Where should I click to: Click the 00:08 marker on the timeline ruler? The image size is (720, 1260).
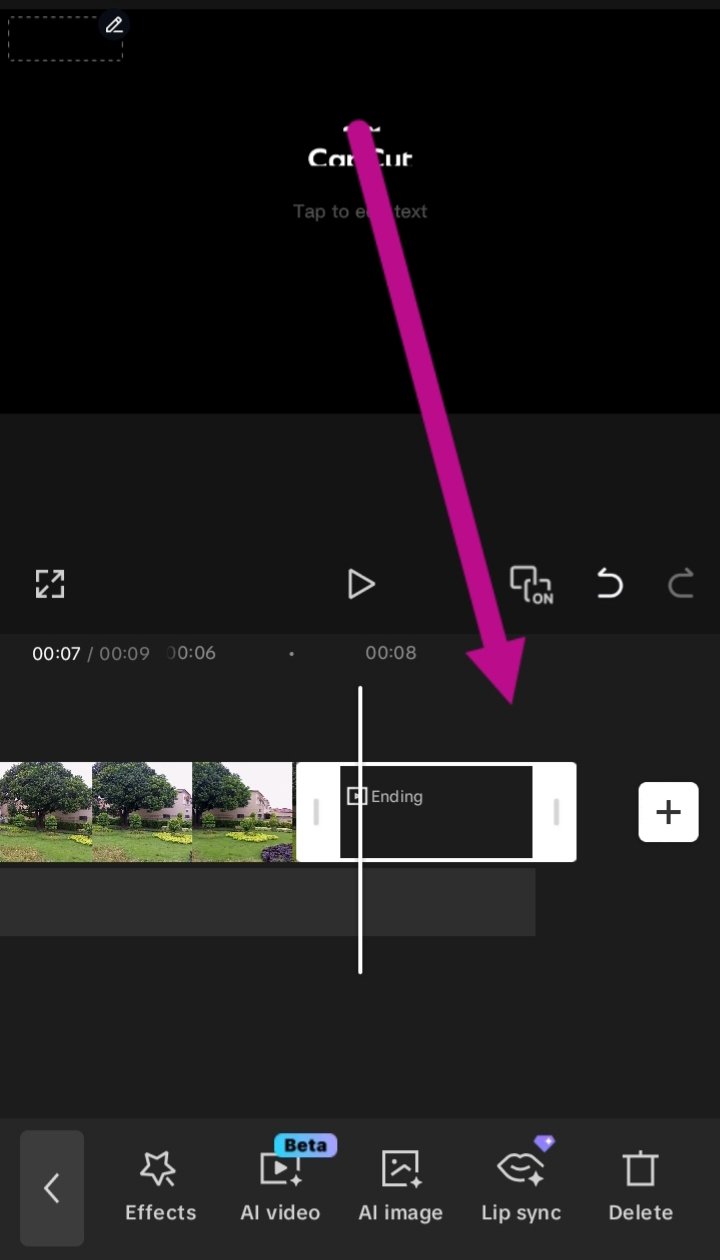(390, 653)
